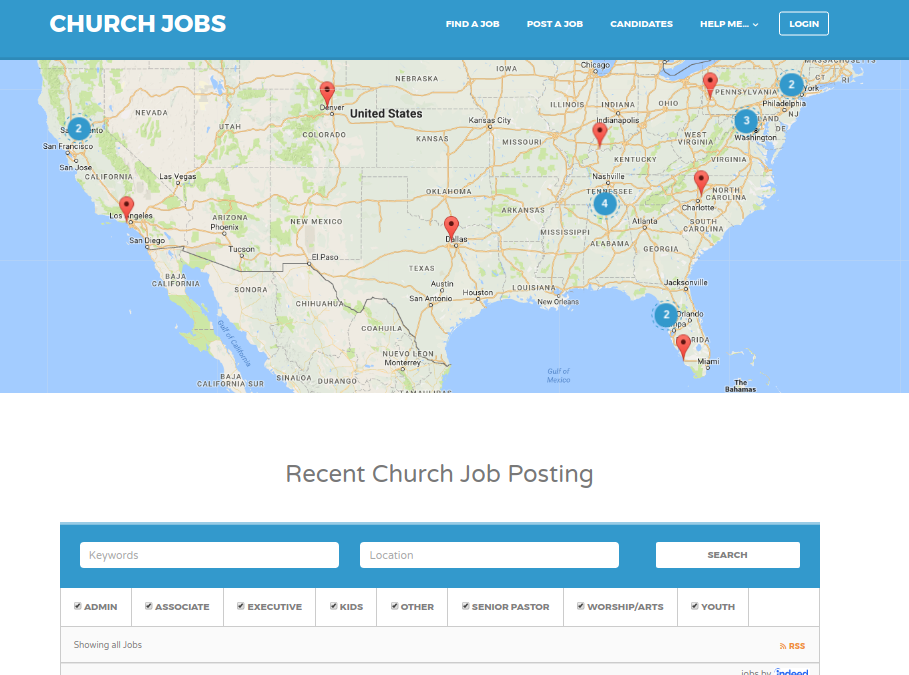Viewport: 909px width, 675px height.
Task: Open the cluster of 2 near San Francisco
Action: (x=79, y=129)
